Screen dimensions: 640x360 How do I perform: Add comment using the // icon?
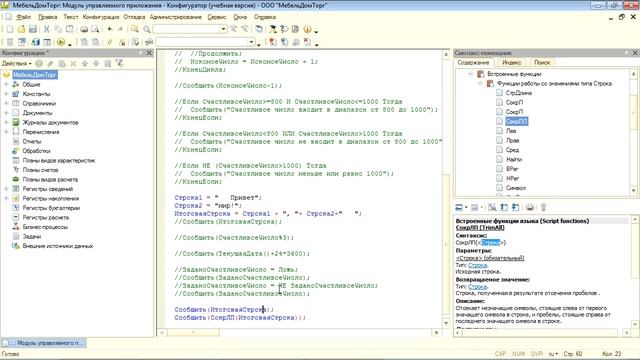point(110,42)
